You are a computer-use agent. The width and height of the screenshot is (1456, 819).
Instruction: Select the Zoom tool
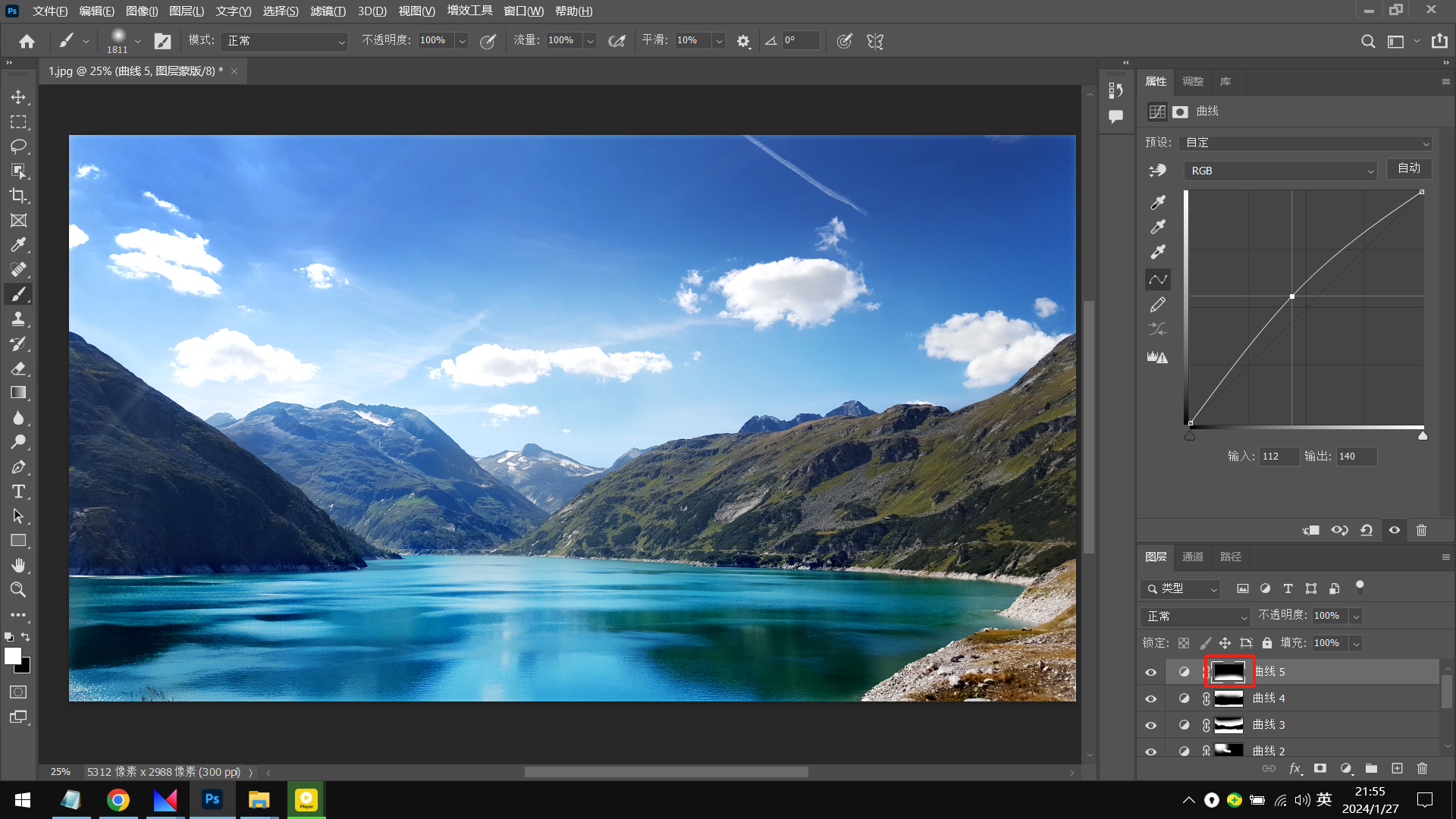[18, 590]
